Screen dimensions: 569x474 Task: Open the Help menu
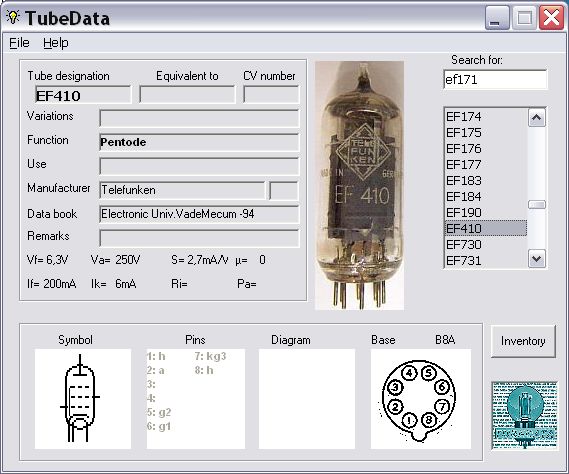[56, 43]
